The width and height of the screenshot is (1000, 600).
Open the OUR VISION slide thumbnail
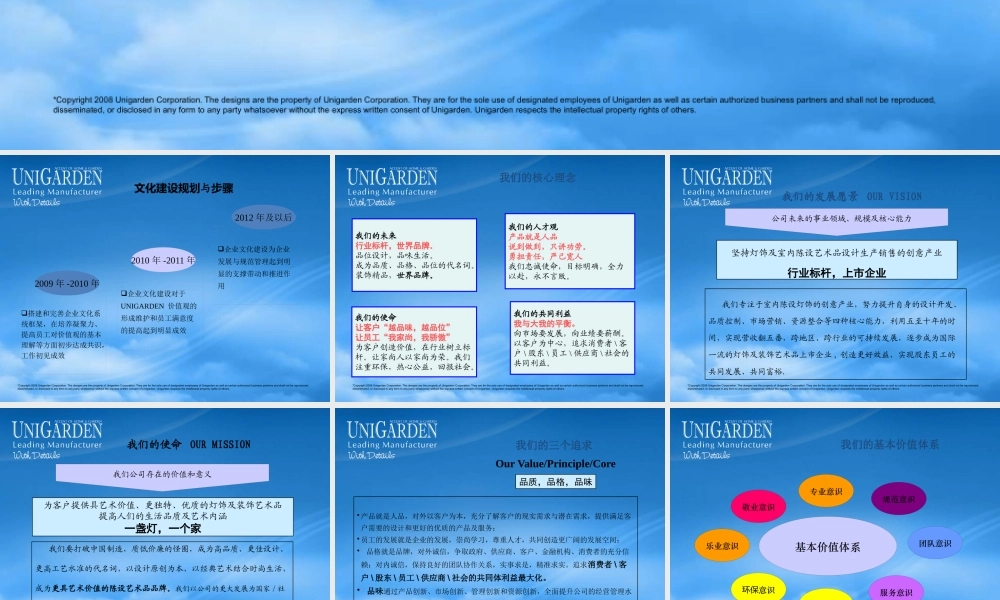pyautogui.click(x=835, y=279)
